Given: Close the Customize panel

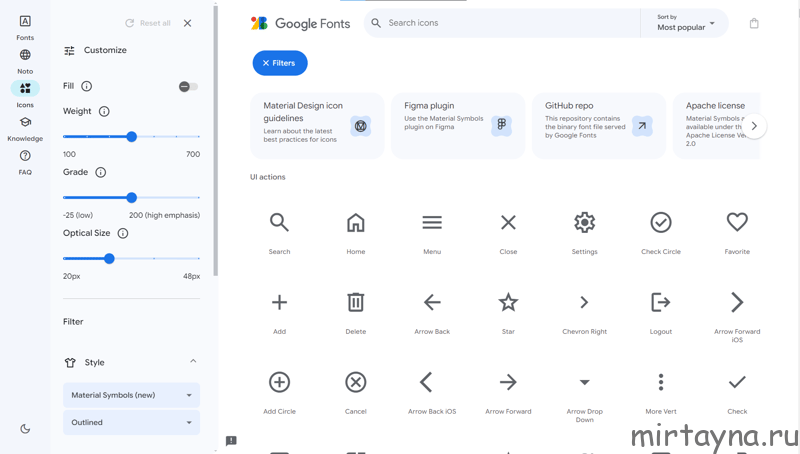Looking at the screenshot, I should pyautogui.click(x=188, y=23).
